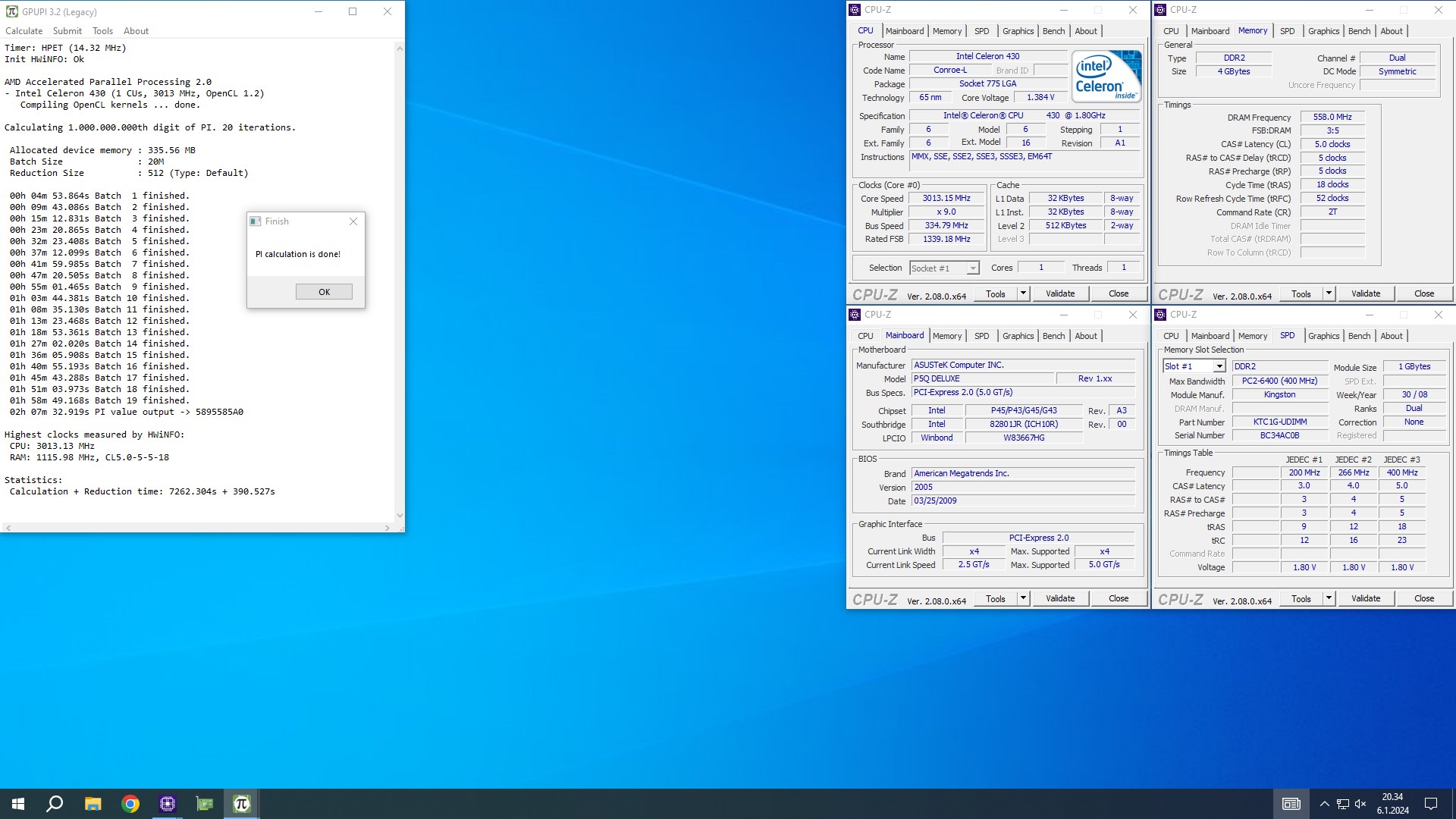Open Tools dropdown arrow in SPD window
This screenshot has width=1456, height=819.
point(1329,598)
